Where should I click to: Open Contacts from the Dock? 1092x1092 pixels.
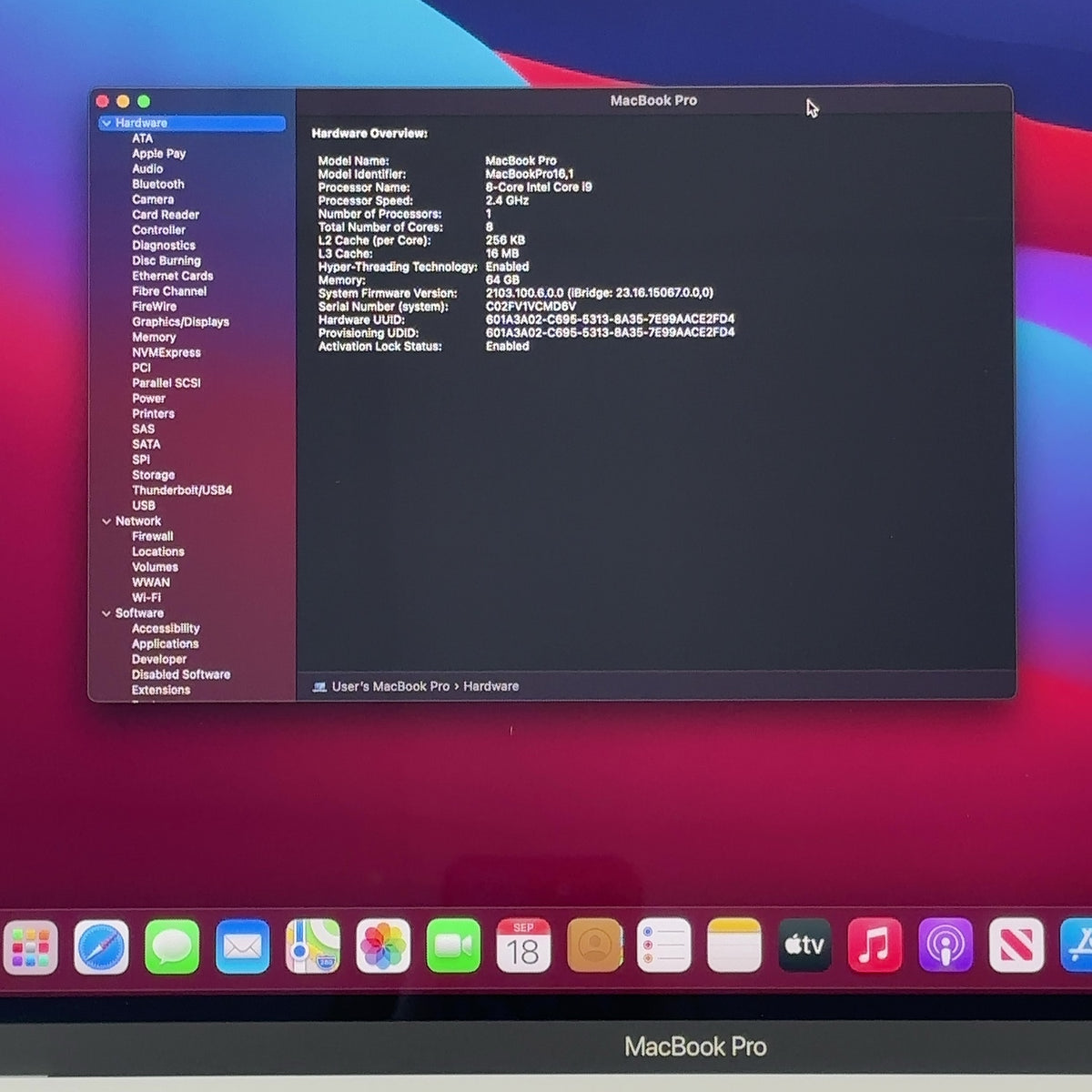(x=594, y=946)
